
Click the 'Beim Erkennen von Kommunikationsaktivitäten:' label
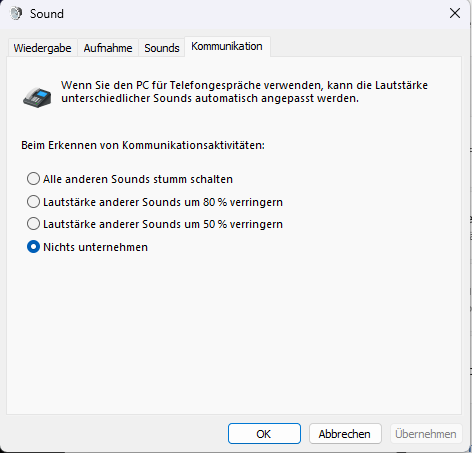pyautogui.click(x=143, y=145)
